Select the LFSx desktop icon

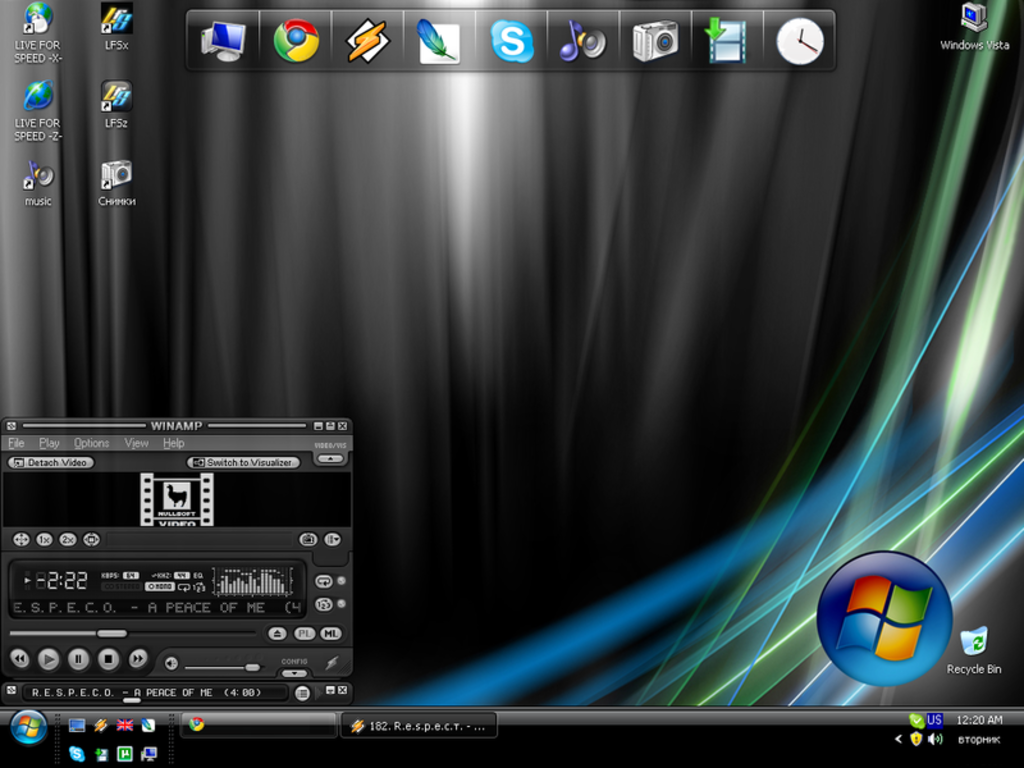pyautogui.click(x=116, y=27)
